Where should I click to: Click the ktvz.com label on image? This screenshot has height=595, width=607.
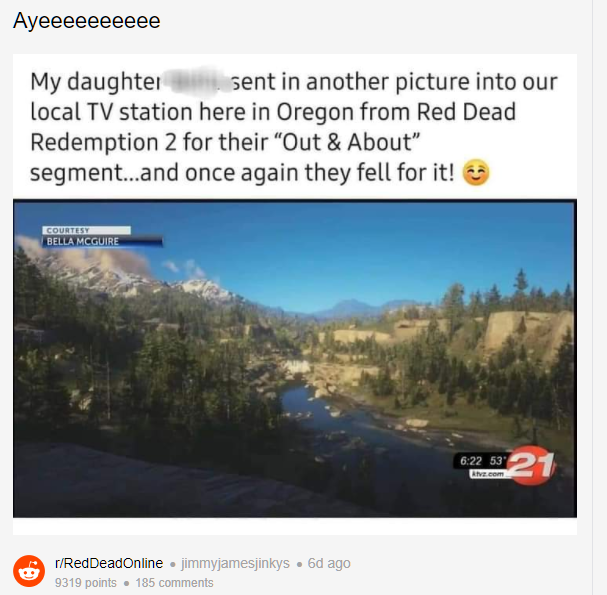[487, 474]
